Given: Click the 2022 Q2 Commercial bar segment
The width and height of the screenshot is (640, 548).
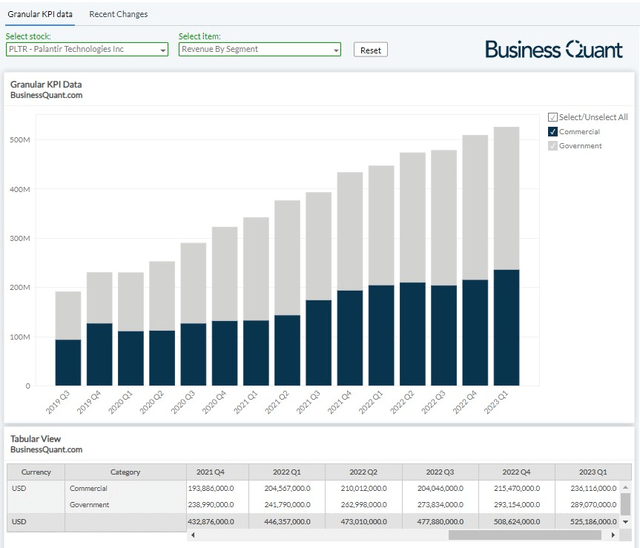Looking at the screenshot, I should click(x=413, y=334).
